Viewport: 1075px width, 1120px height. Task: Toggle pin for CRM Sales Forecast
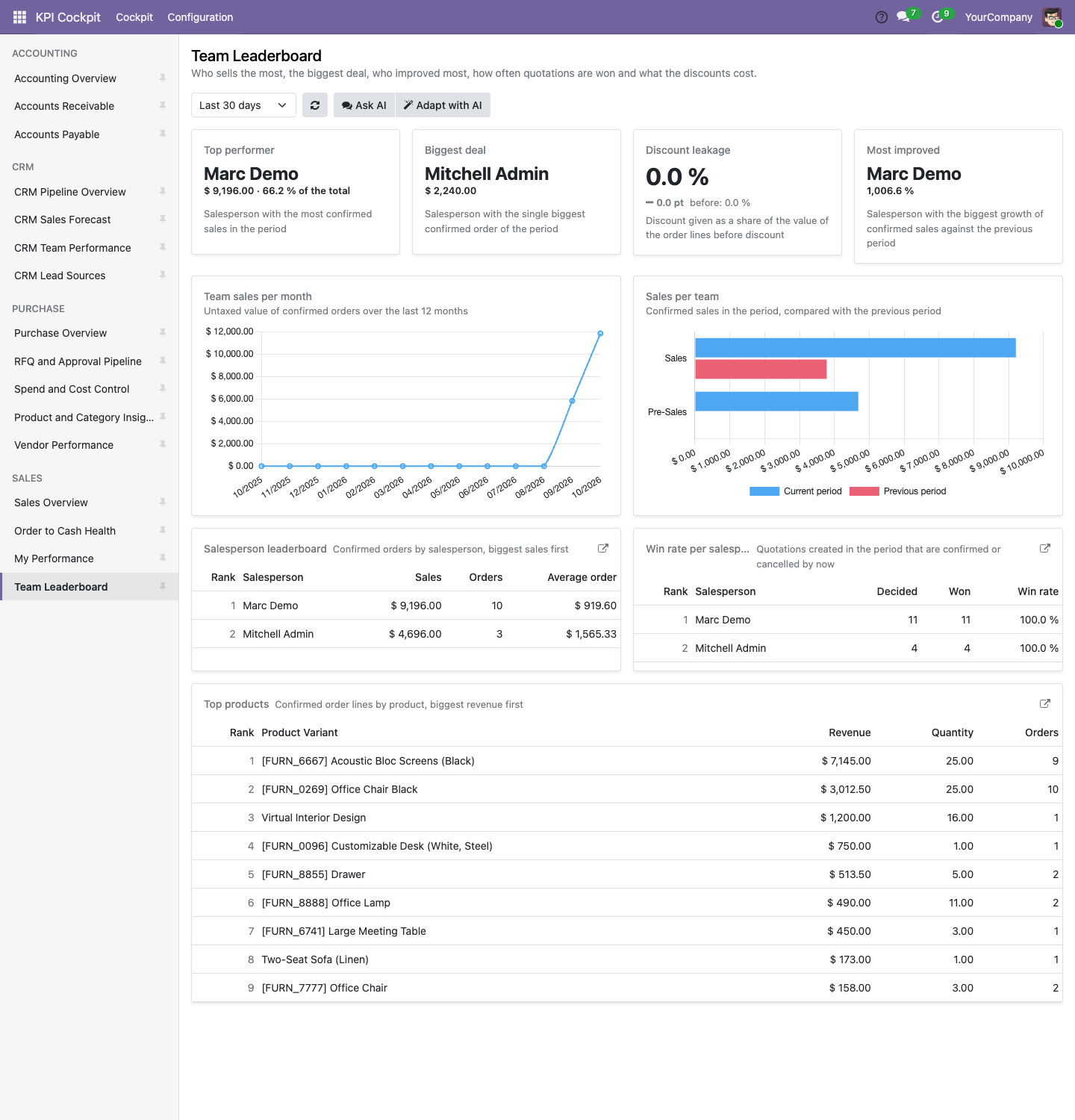tap(163, 219)
